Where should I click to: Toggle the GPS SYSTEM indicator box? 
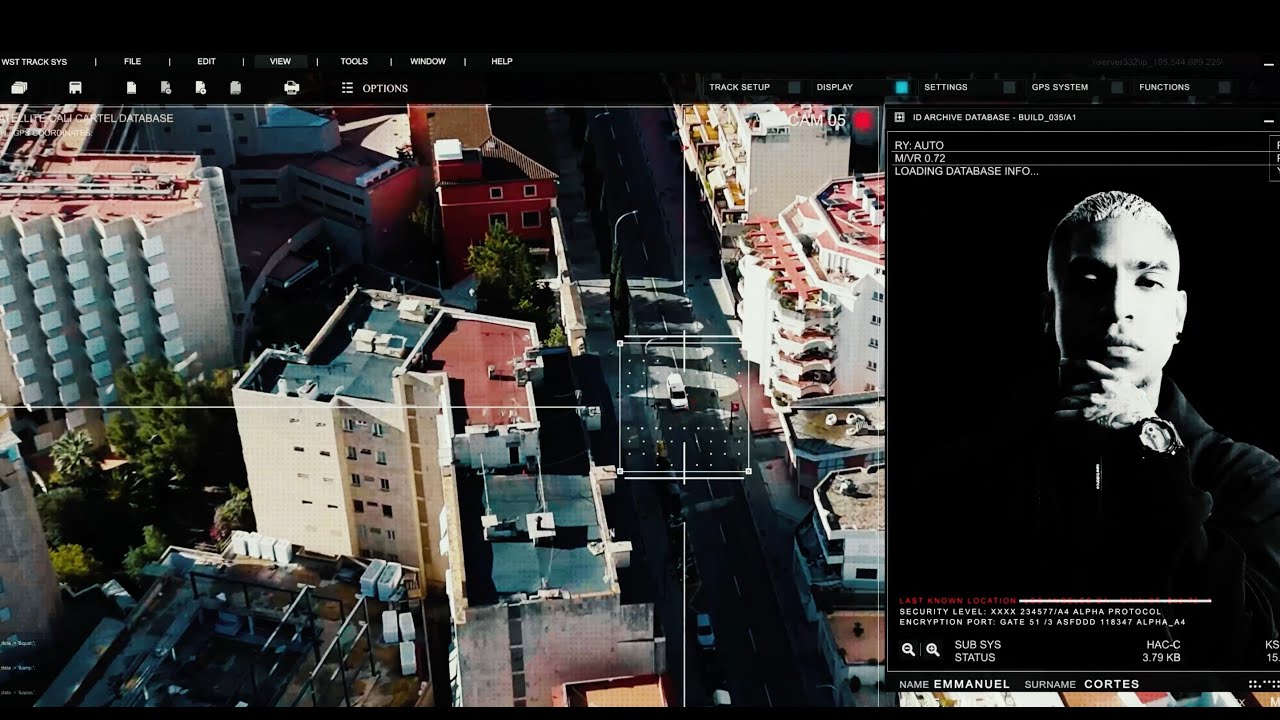[x=1117, y=87]
